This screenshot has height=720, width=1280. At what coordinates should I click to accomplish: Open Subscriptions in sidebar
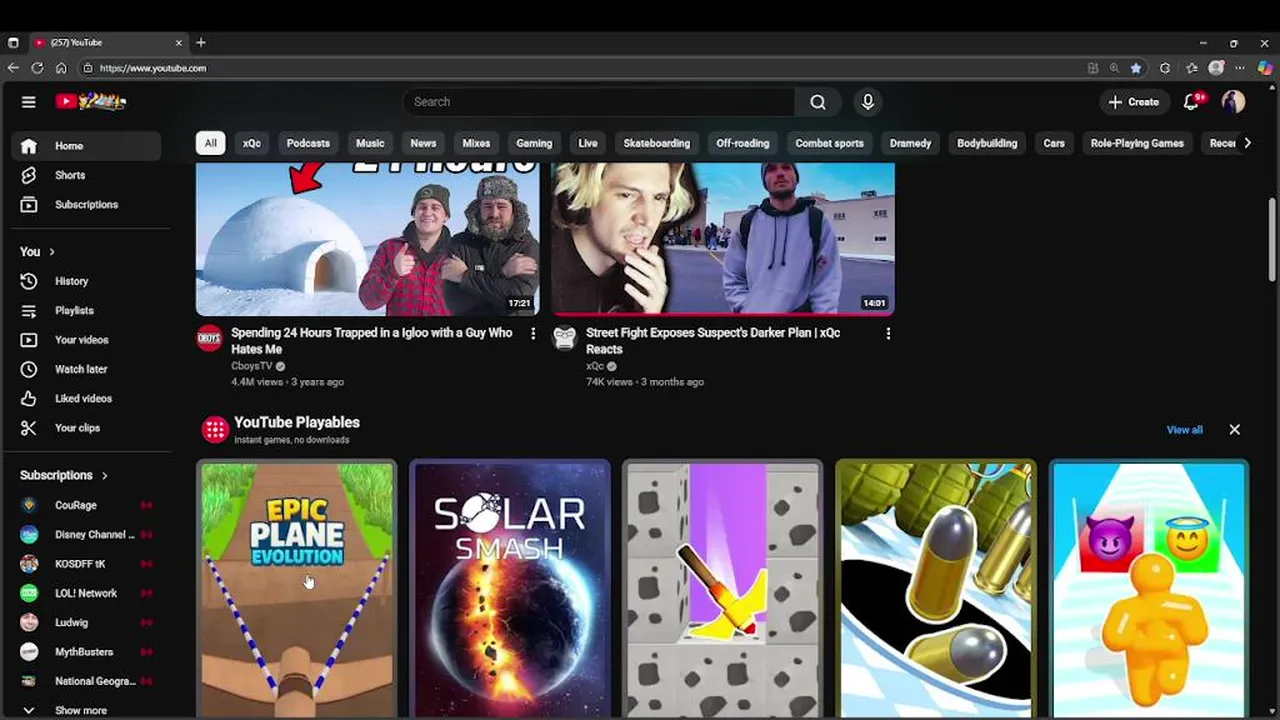(x=86, y=204)
